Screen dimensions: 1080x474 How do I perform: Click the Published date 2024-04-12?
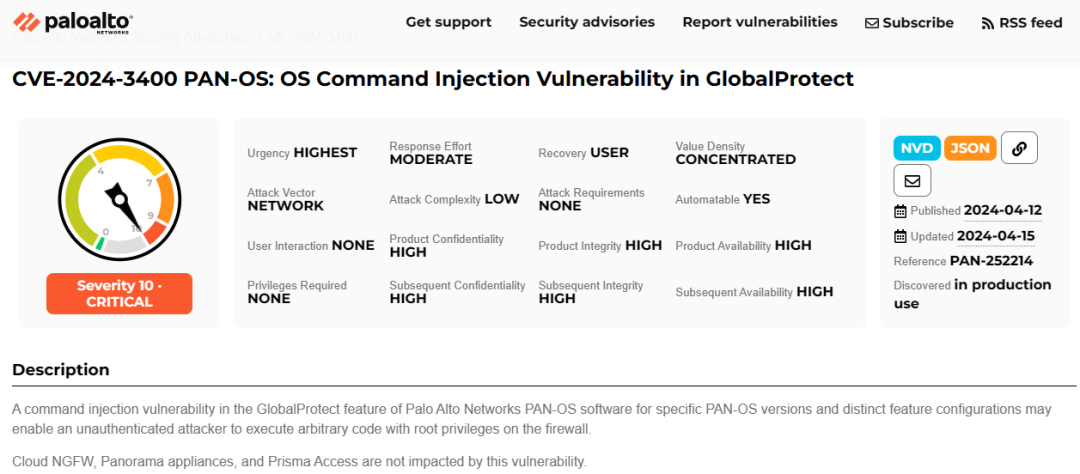1002,210
